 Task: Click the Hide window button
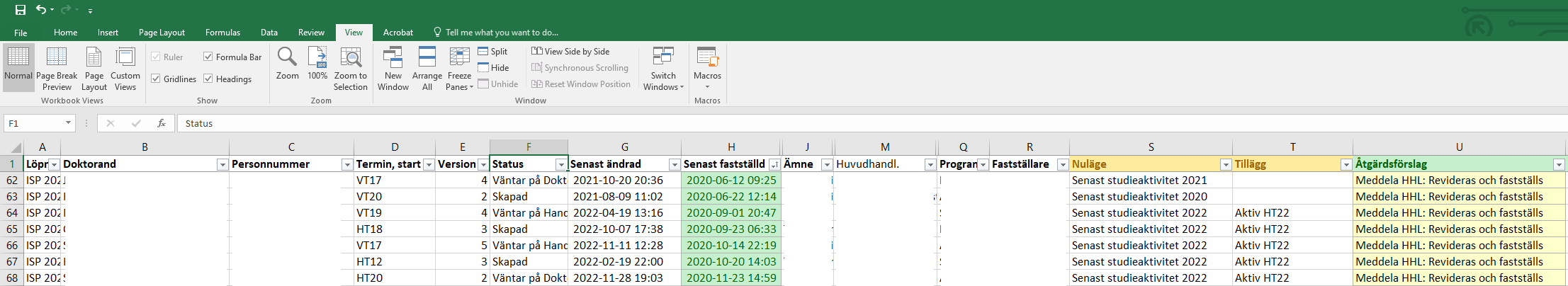click(493, 67)
